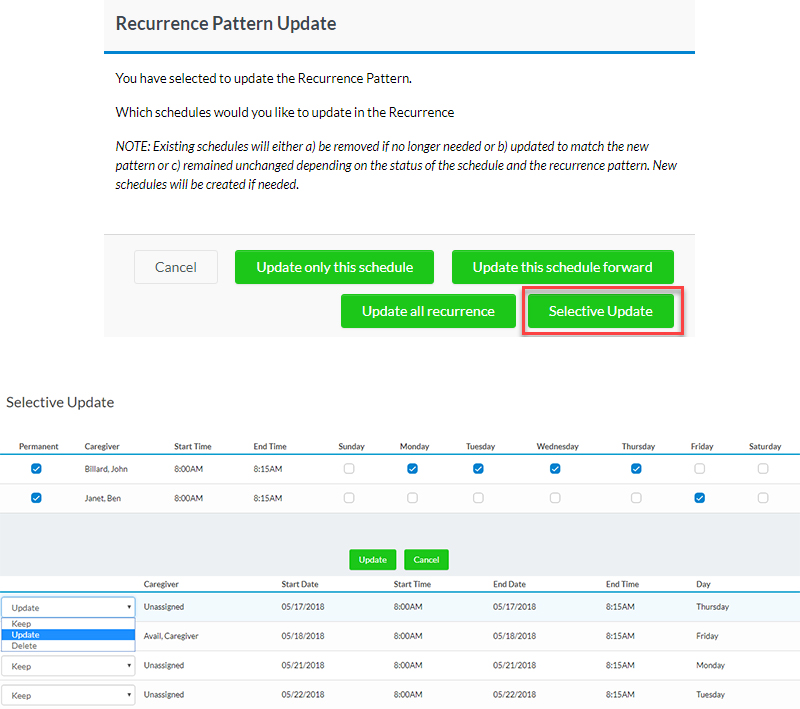The image size is (800, 709).
Task: Click Update this schedule forward button
Action: pos(562,267)
